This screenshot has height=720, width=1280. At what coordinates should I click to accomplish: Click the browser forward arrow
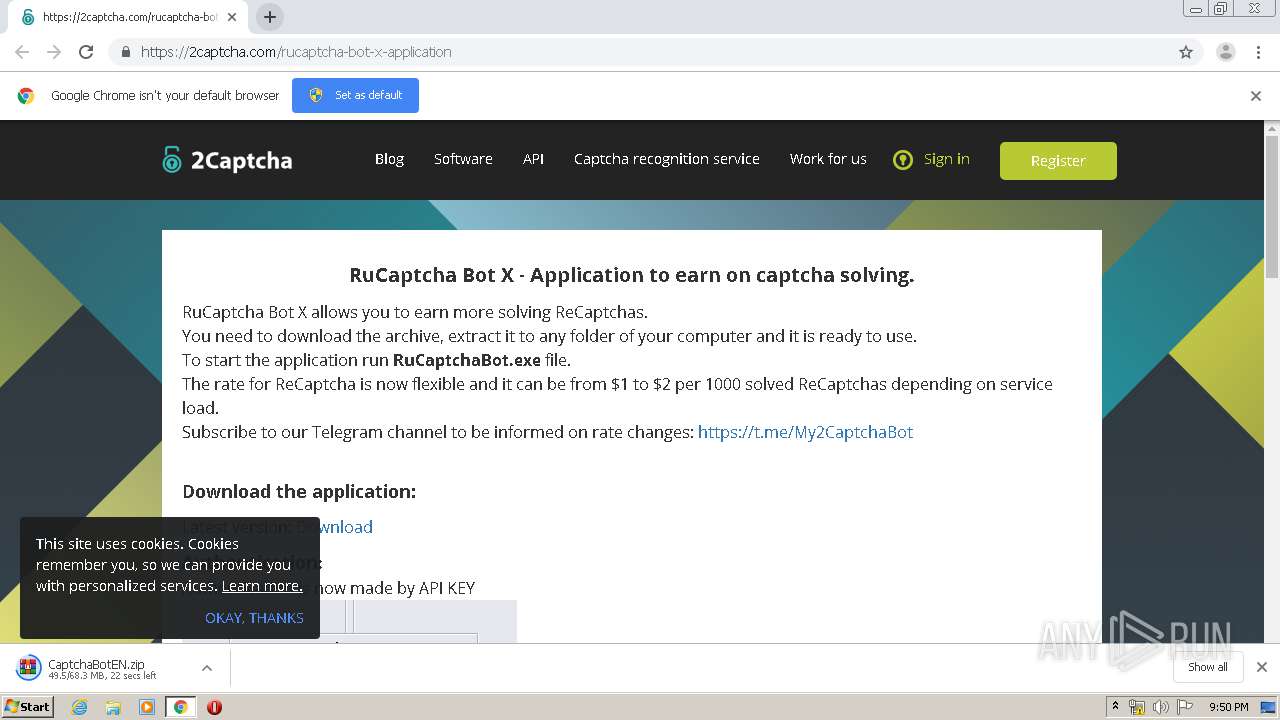pos(54,52)
